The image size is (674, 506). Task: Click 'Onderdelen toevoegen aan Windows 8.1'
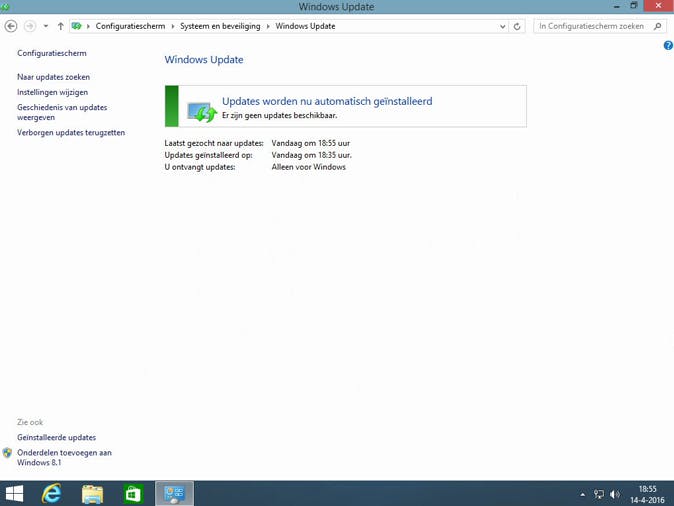click(64, 457)
